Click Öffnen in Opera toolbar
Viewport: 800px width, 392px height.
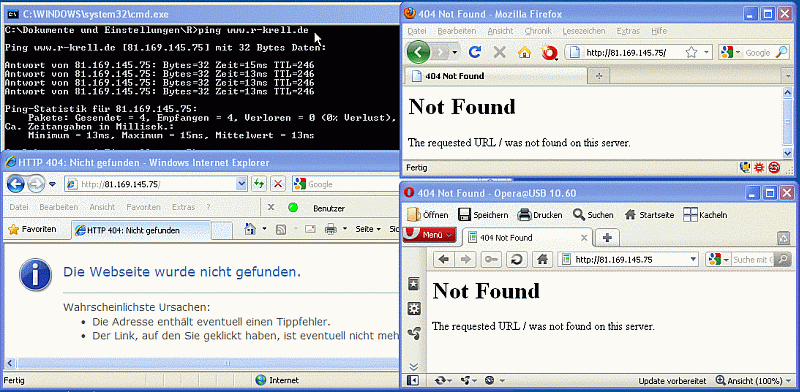pos(428,215)
